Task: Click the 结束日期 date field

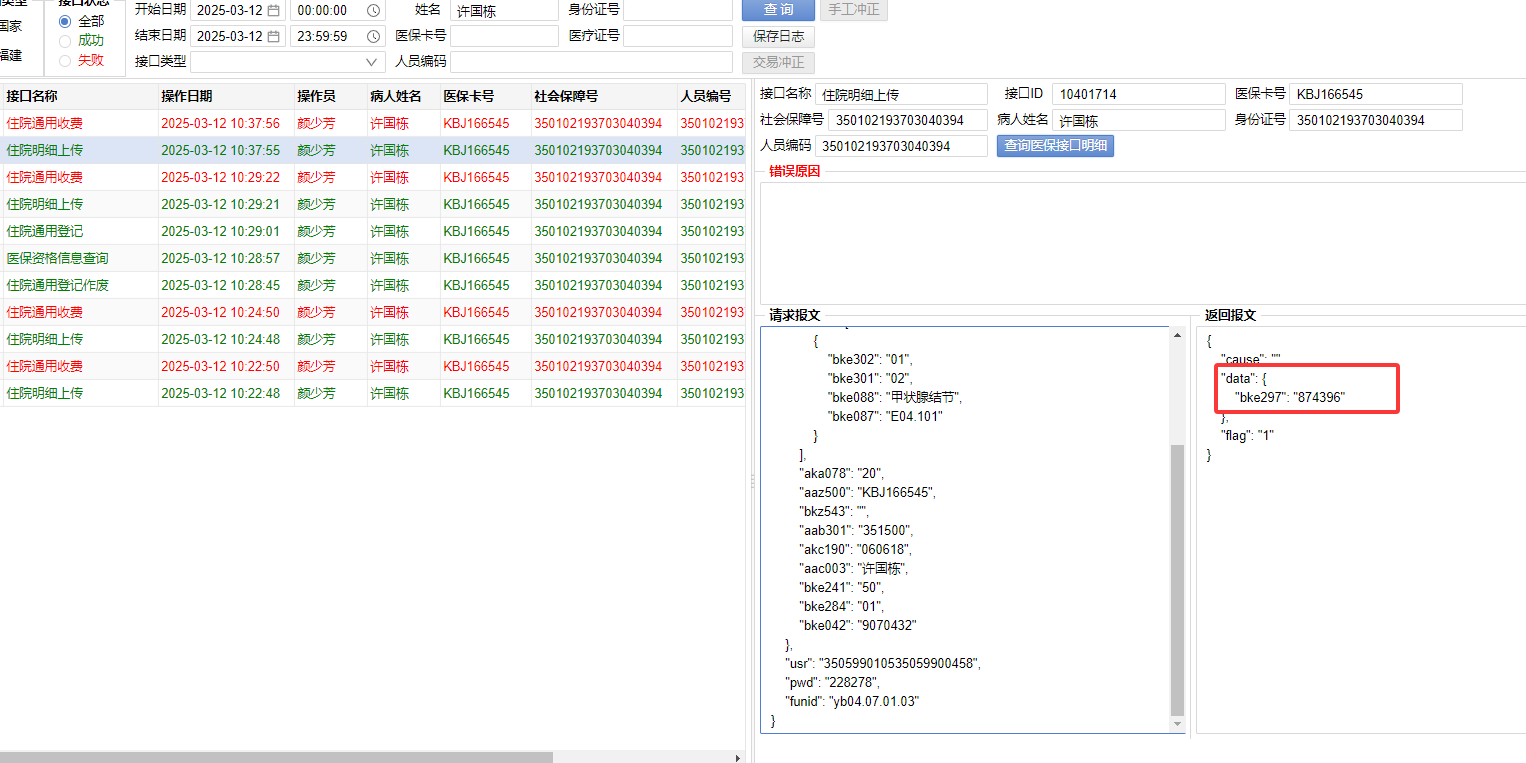Action: 236,36
